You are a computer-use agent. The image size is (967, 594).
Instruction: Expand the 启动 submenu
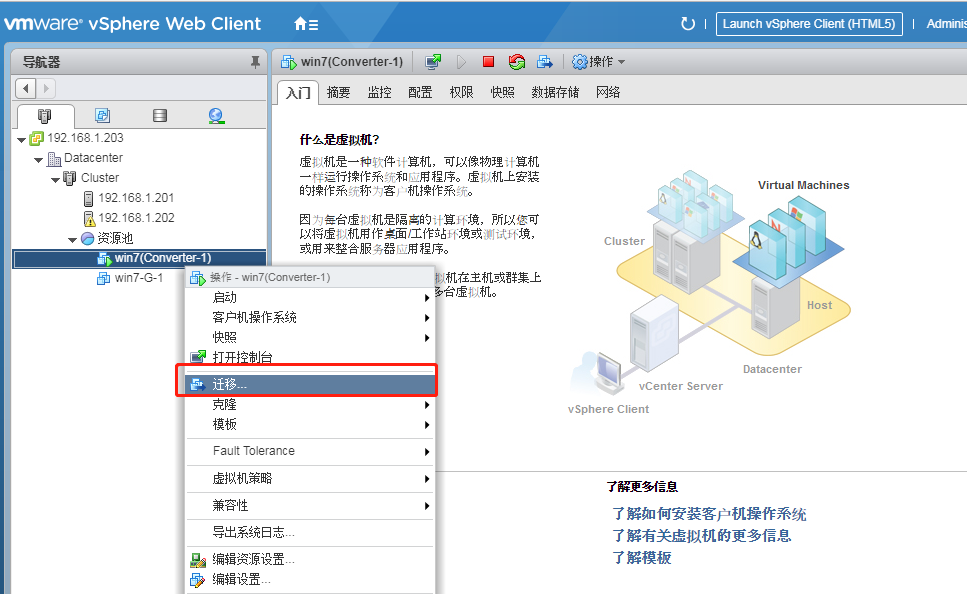[427, 298]
